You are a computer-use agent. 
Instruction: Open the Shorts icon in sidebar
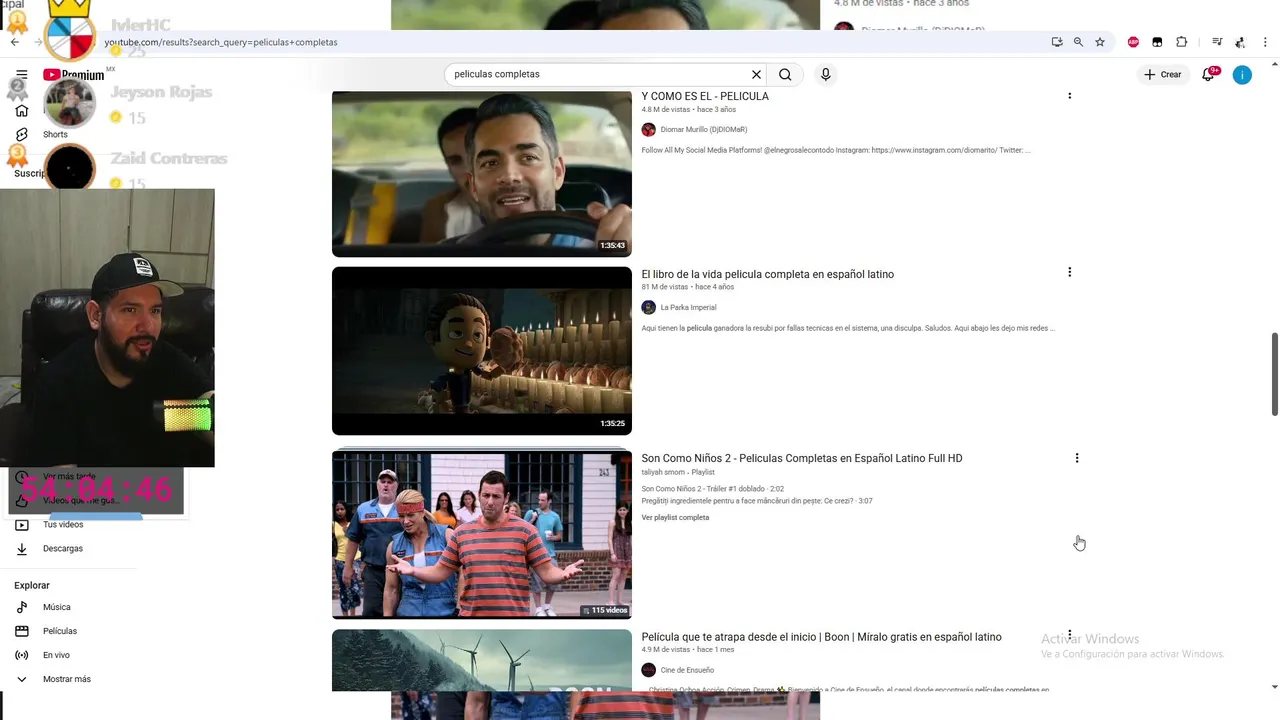tap(21, 134)
